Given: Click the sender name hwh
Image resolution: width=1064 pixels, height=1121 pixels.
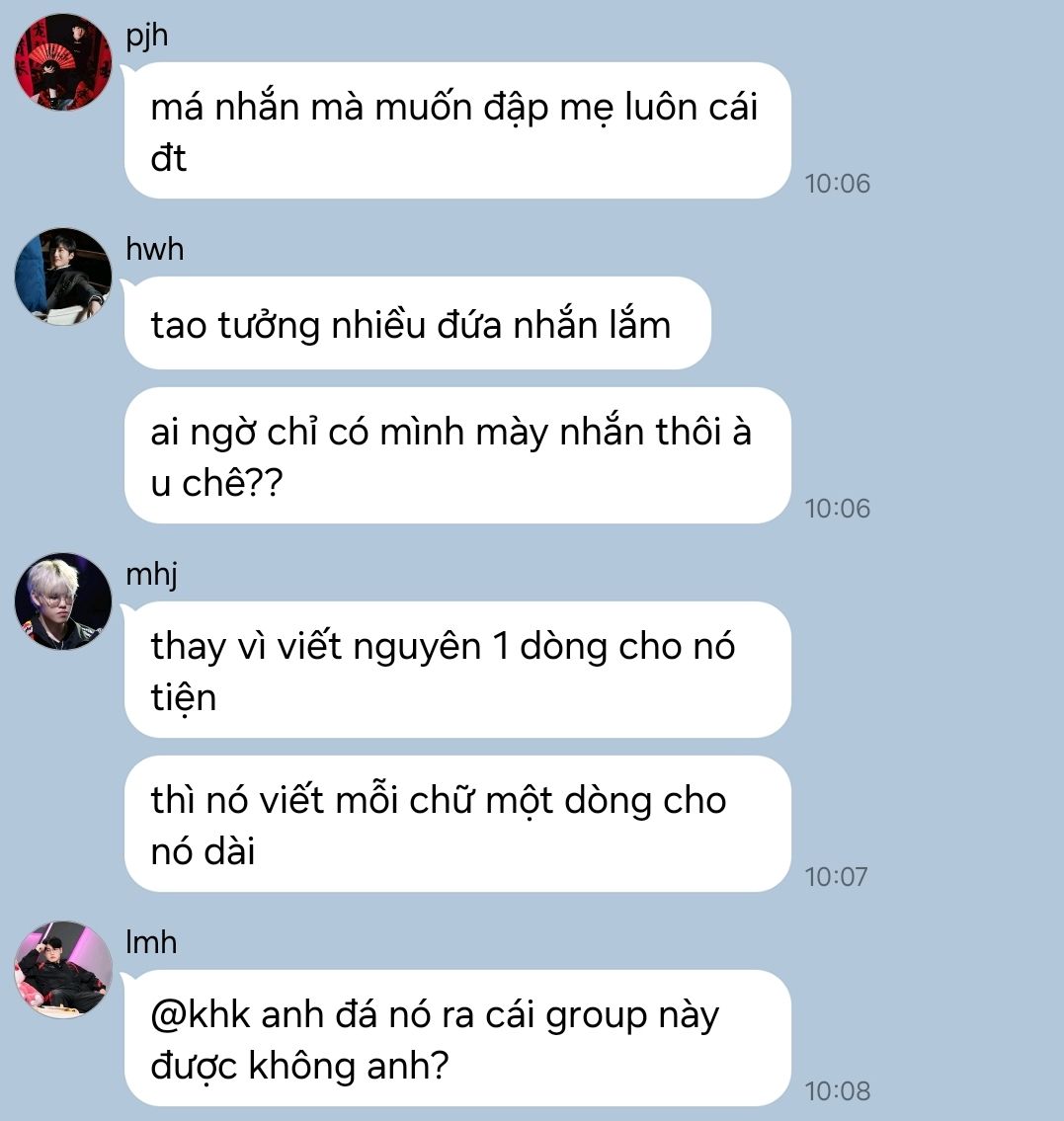Looking at the screenshot, I should 154,249.
